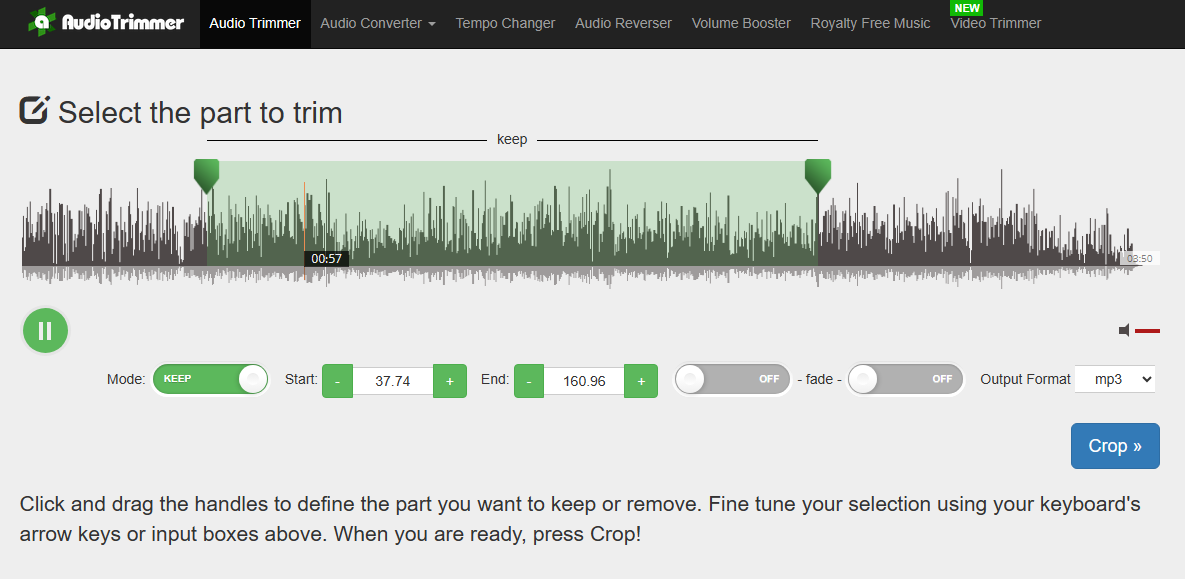This screenshot has width=1185, height=579.
Task: Click the Start time input field
Action: click(393, 381)
